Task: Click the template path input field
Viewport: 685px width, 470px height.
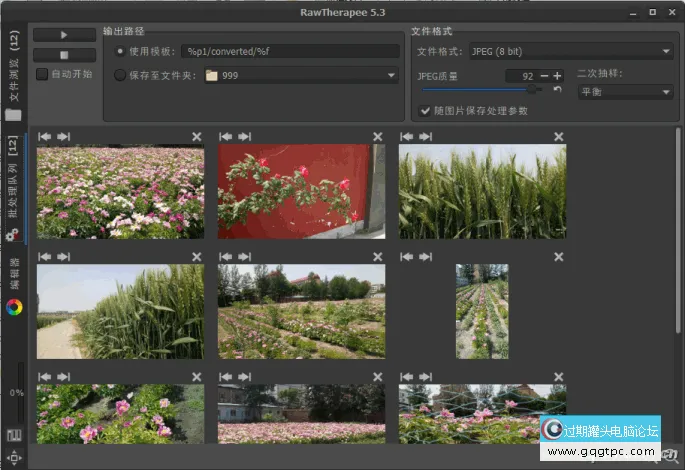Action: click(290, 51)
